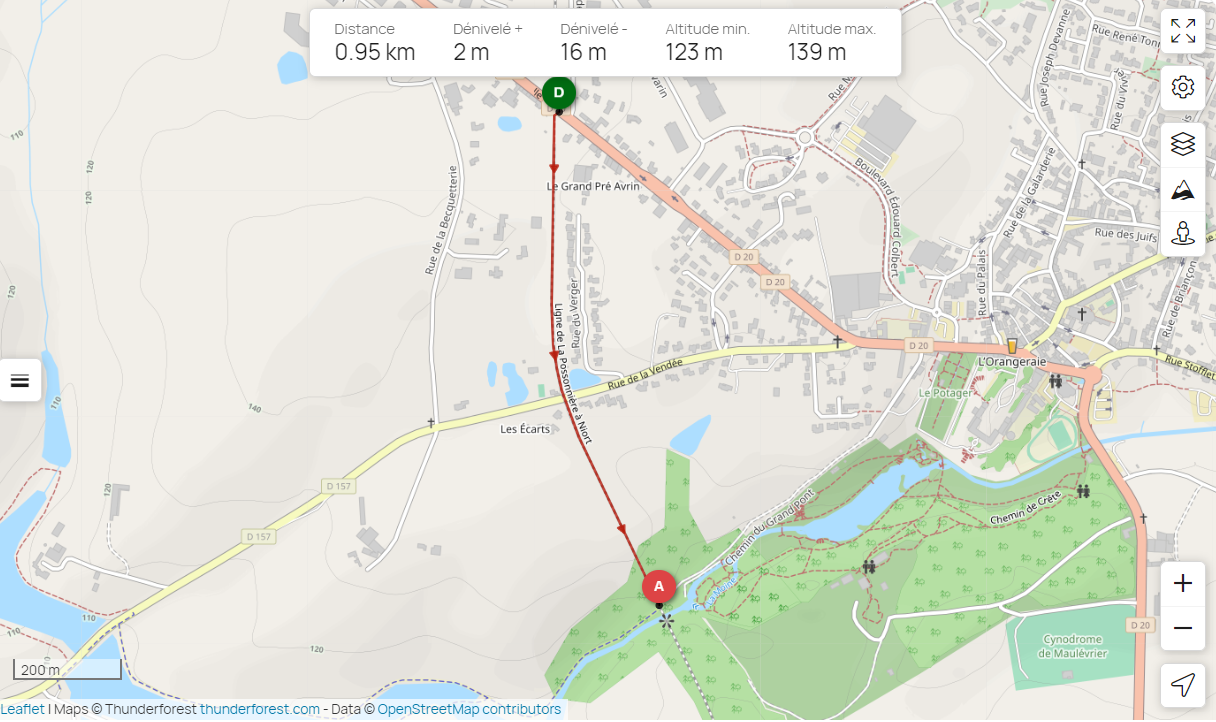The image size is (1216, 722).
Task: Open OpenStreetMap contributors link
Action: (x=469, y=709)
